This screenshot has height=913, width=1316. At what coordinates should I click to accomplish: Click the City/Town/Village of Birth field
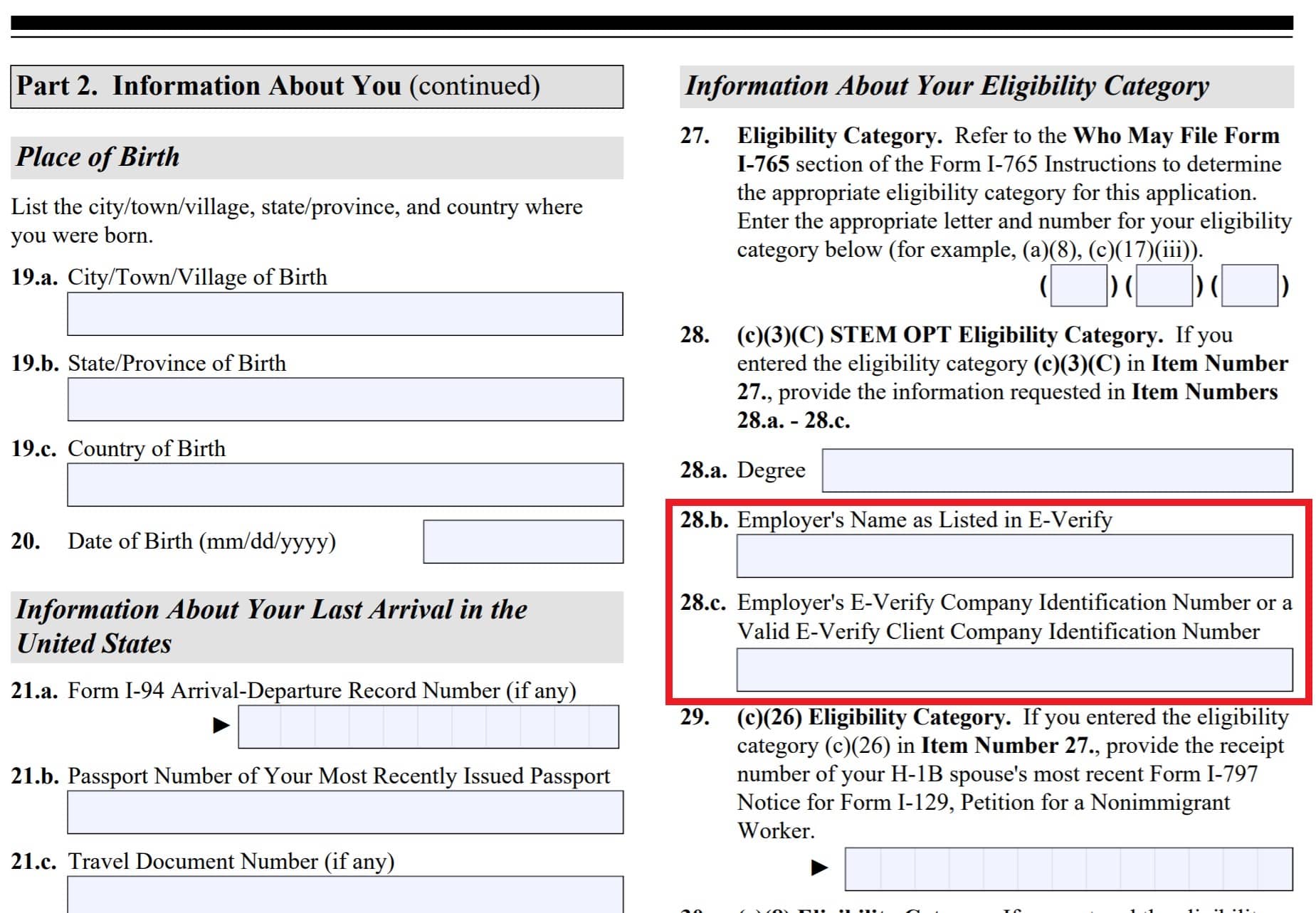click(x=345, y=314)
